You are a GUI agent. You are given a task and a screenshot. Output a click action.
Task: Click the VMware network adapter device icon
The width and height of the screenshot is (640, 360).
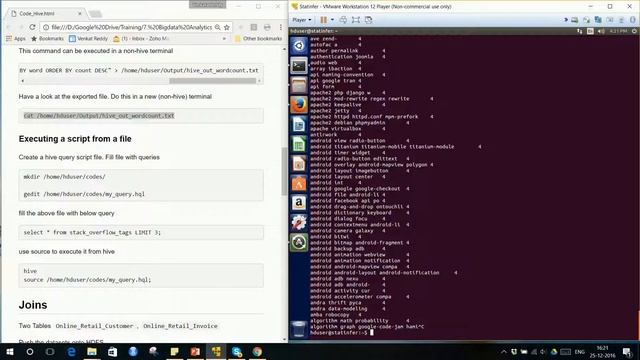(598, 20)
